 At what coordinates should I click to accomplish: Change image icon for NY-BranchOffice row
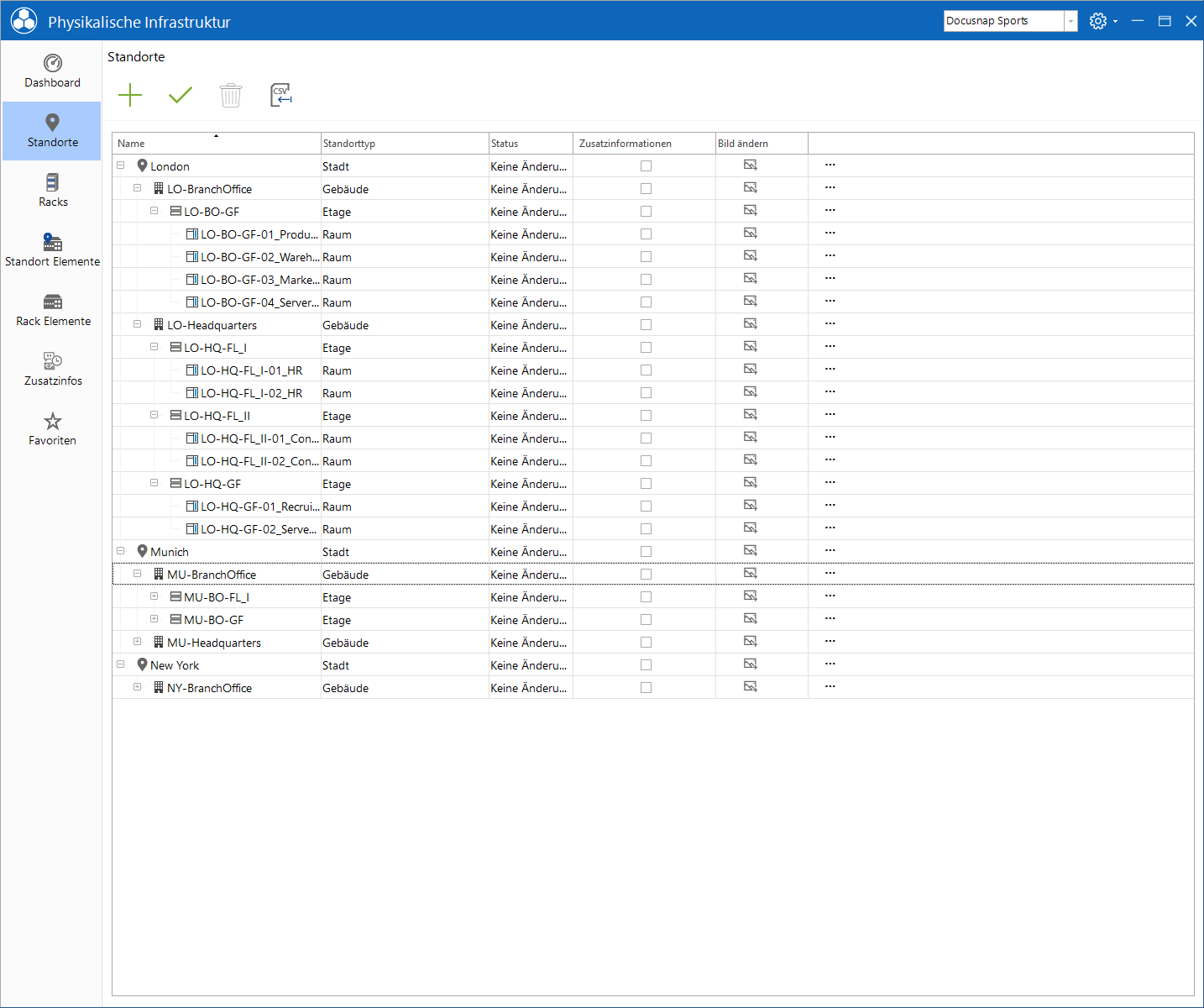tap(751, 687)
